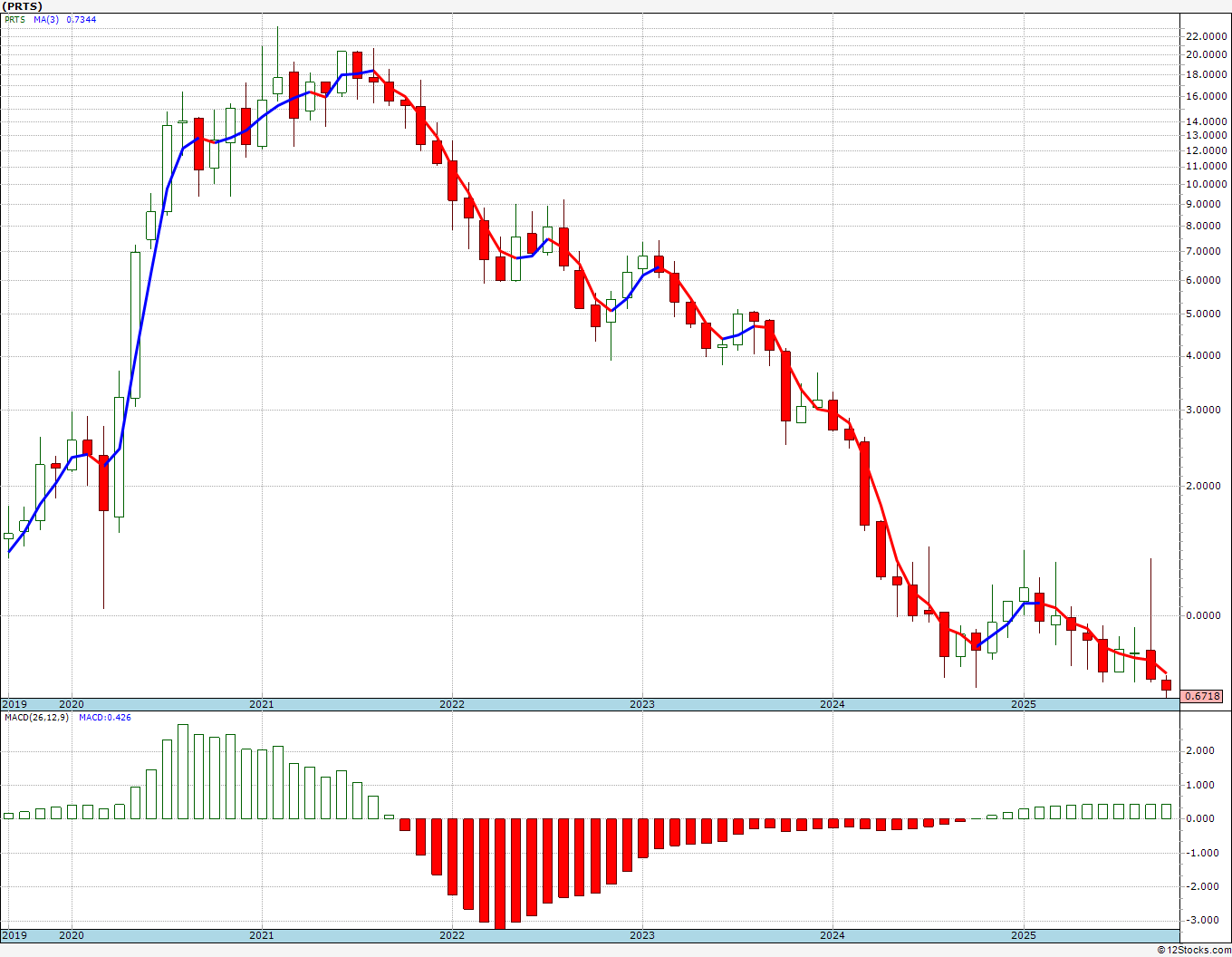Select 2022 on the price chart time axis
The image size is (1232, 957).
[451, 704]
